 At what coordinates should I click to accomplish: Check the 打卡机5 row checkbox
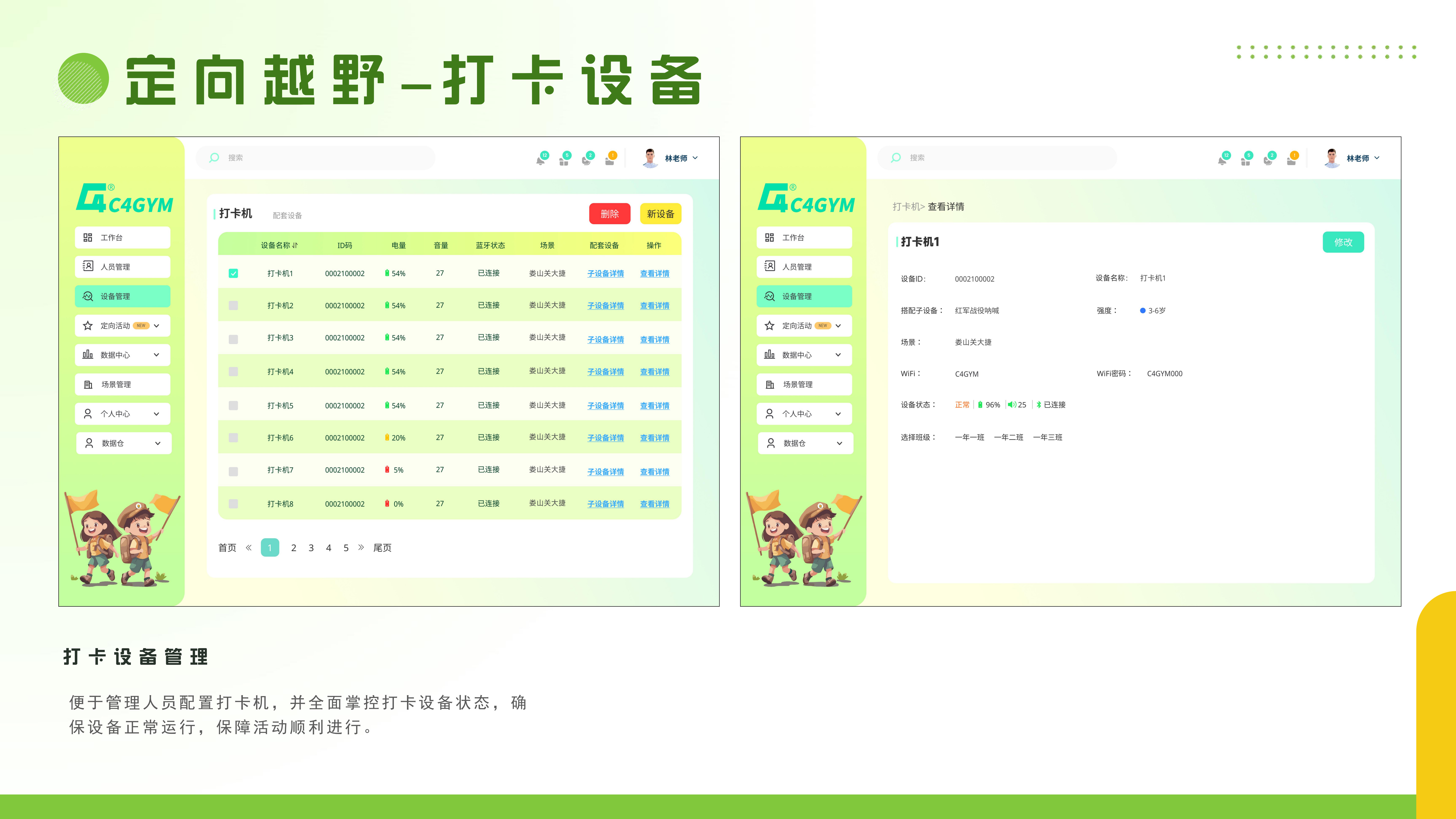click(x=233, y=406)
